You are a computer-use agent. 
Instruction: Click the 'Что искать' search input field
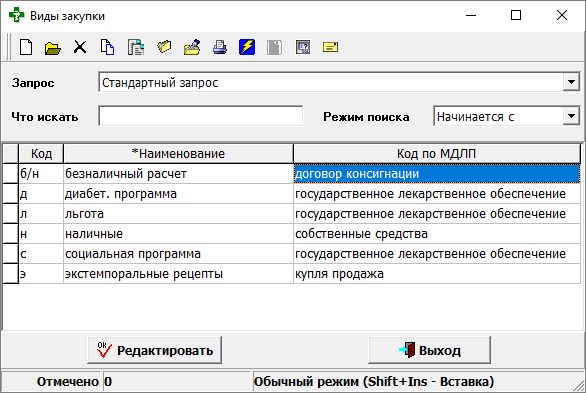click(x=201, y=117)
